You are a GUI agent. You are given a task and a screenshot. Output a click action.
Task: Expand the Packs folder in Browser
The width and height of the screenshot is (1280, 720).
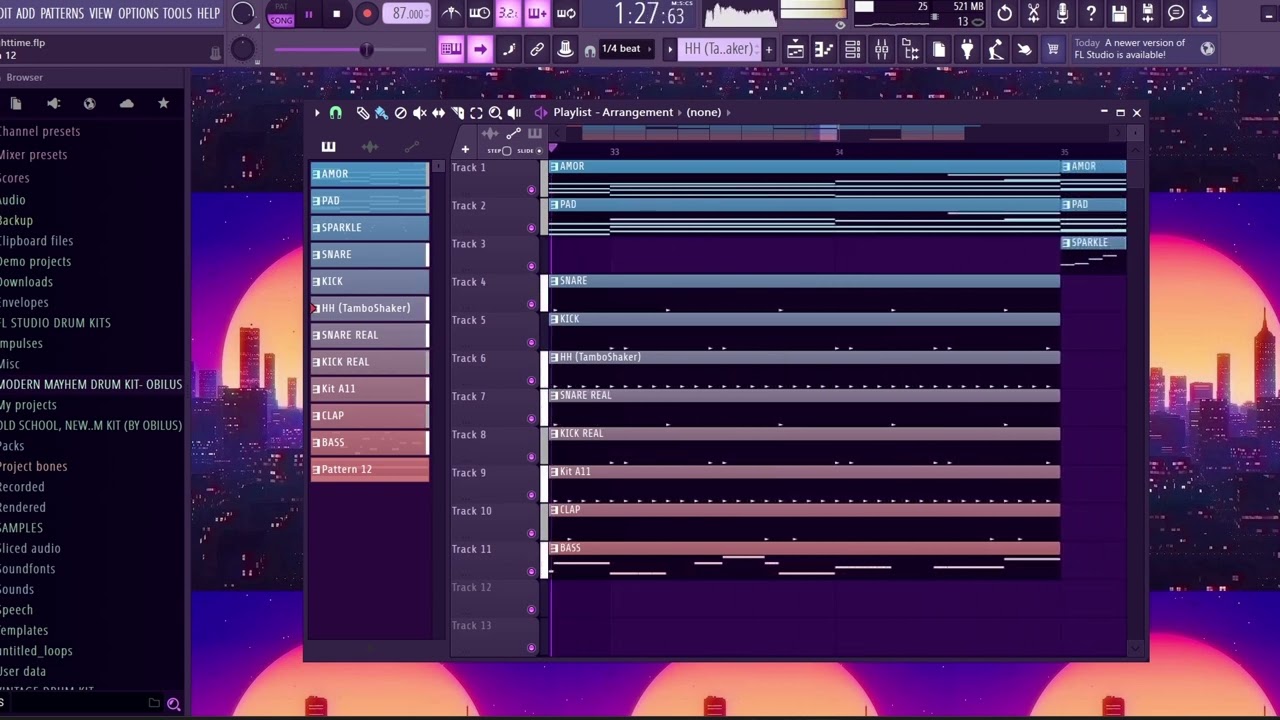point(12,446)
